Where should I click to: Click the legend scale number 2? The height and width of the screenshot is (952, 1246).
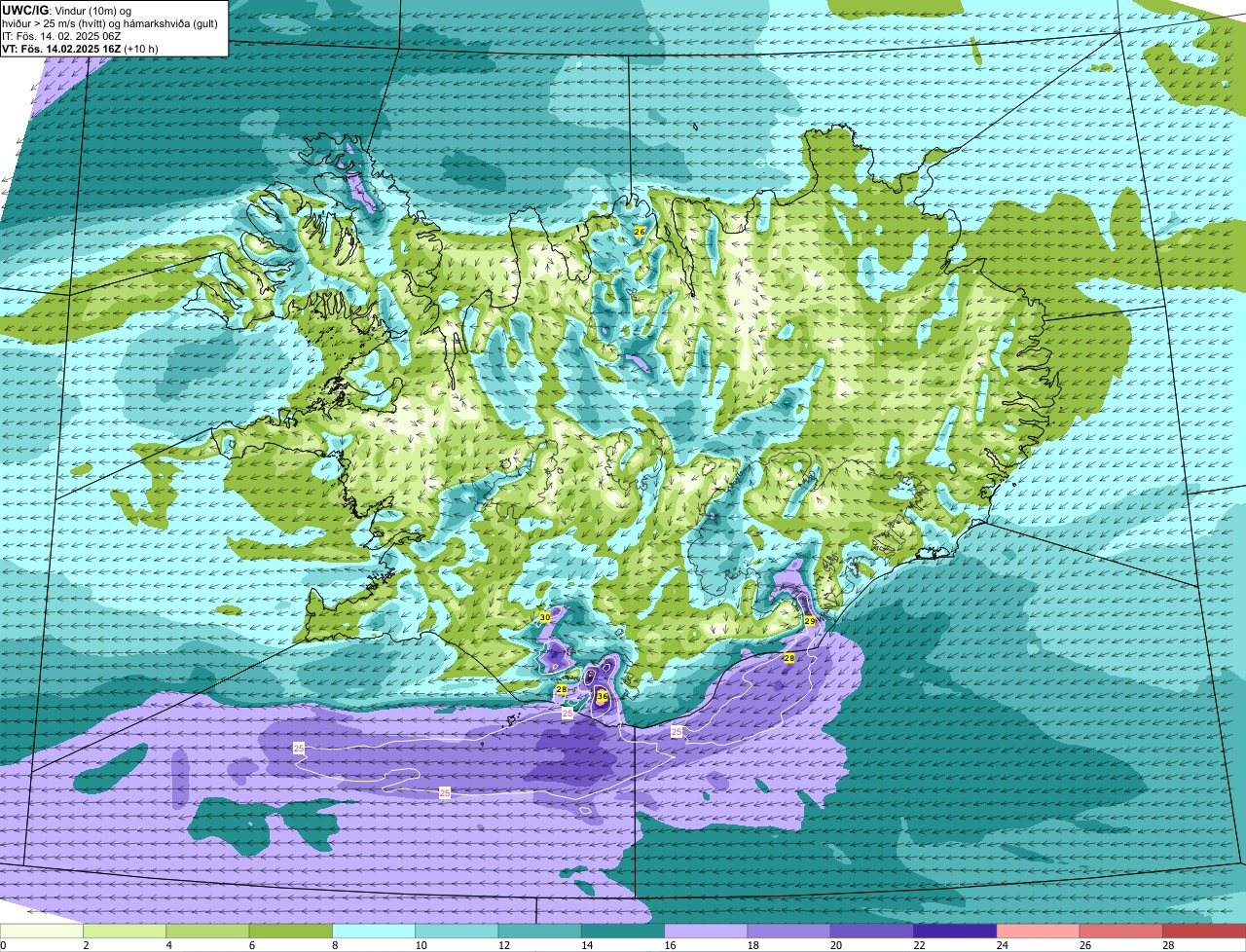point(86,945)
